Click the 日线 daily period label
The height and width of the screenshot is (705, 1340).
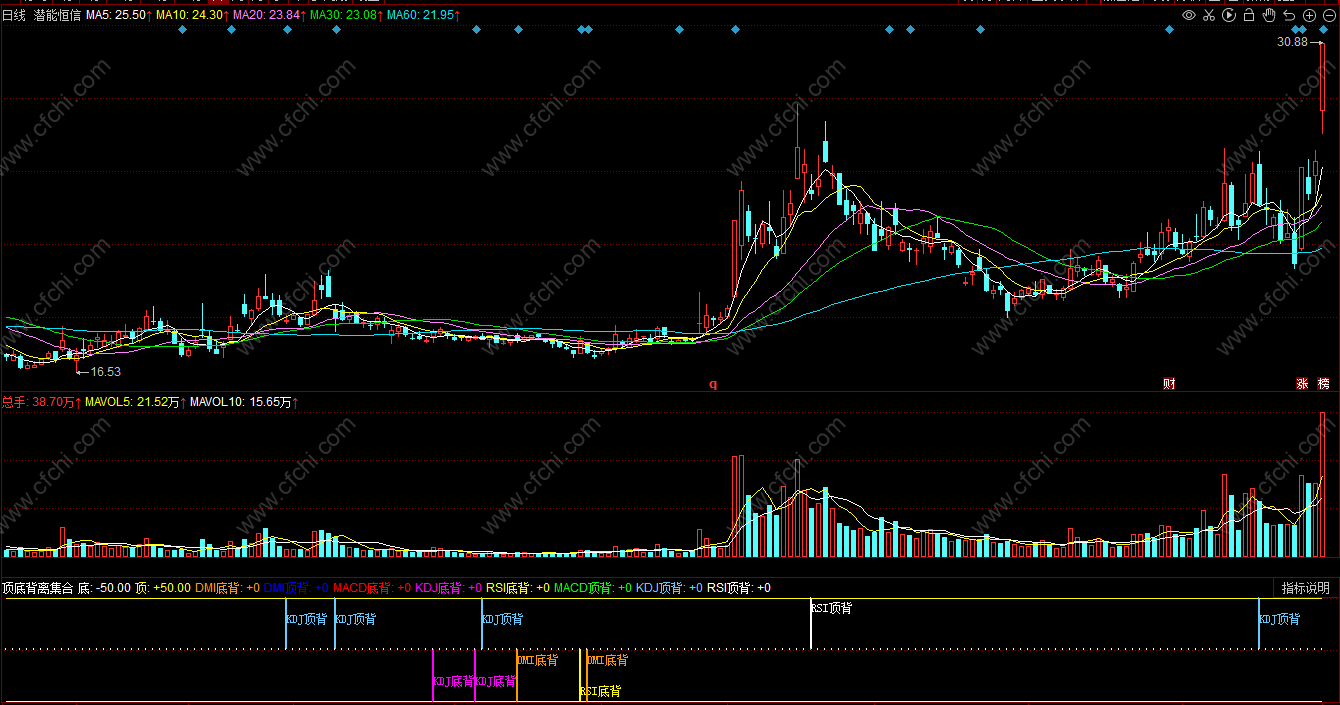(x=14, y=15)
